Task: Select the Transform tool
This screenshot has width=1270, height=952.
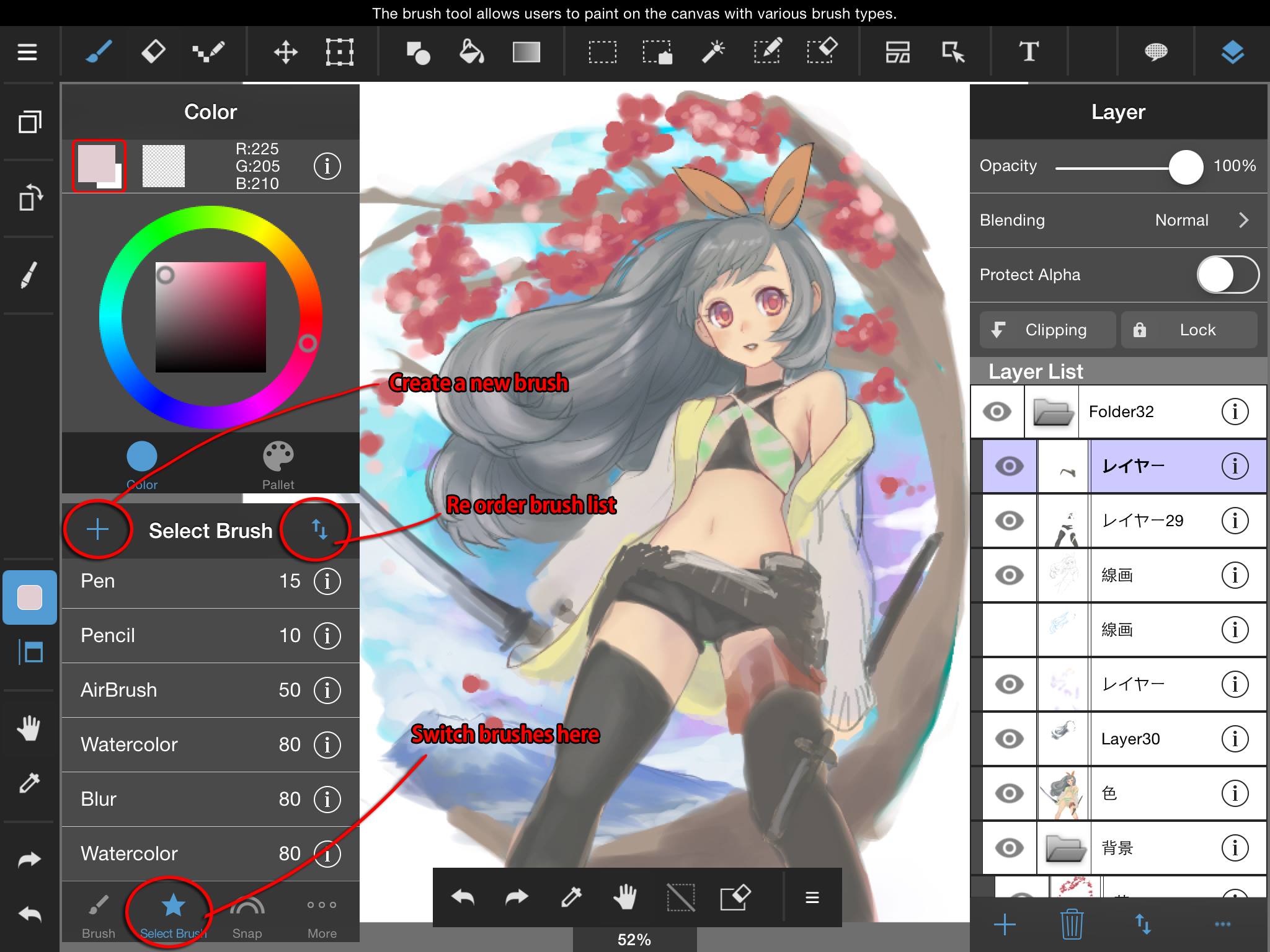Action: pyautogui.click(x=340, y=52)
